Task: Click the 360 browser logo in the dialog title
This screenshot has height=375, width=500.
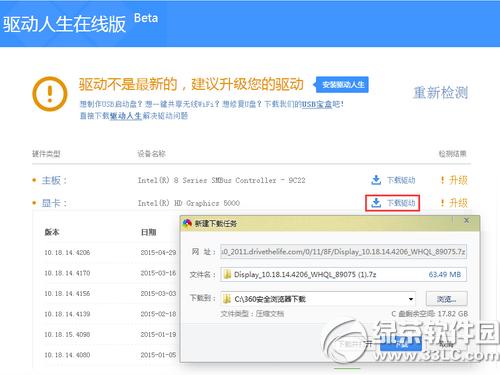Action: pos(187,223)
